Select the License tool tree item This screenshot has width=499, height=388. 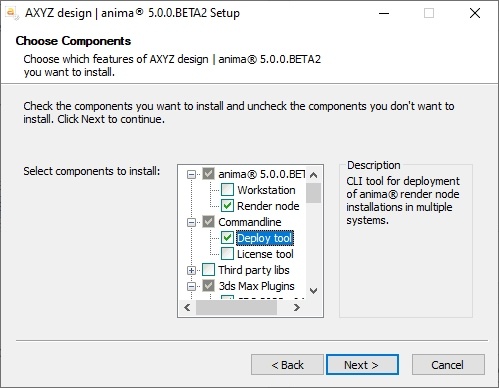tap(265, 254)
